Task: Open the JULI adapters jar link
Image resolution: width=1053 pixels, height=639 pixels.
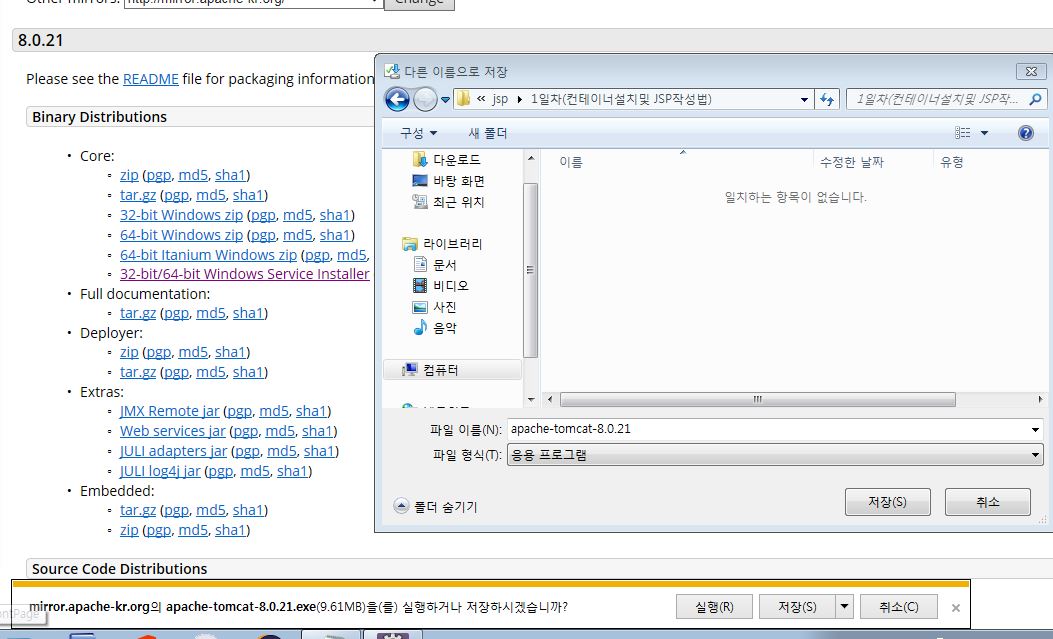Action: pyautogui.click(x=173, y=451)
